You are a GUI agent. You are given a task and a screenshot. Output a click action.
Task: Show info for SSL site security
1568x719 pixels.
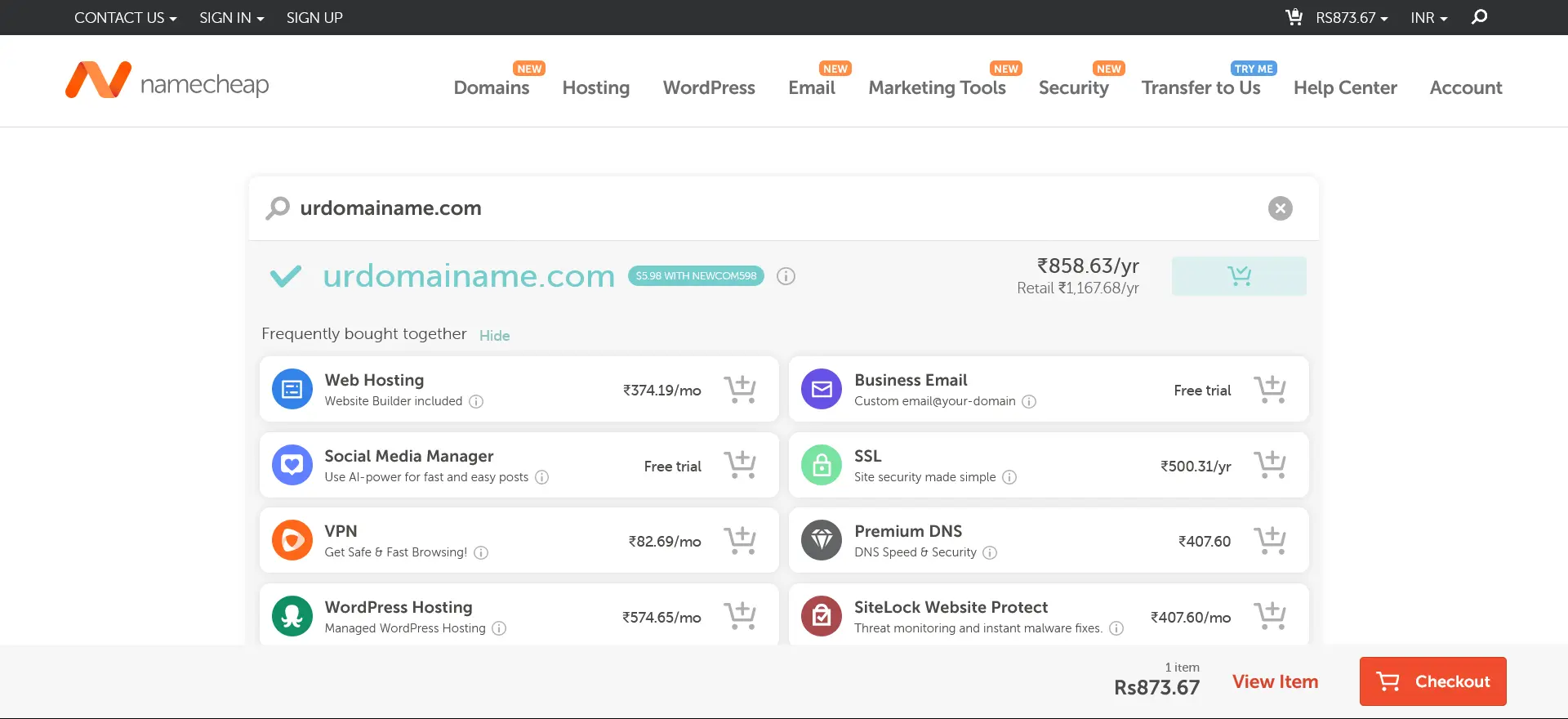click(x=1009, y=477)
